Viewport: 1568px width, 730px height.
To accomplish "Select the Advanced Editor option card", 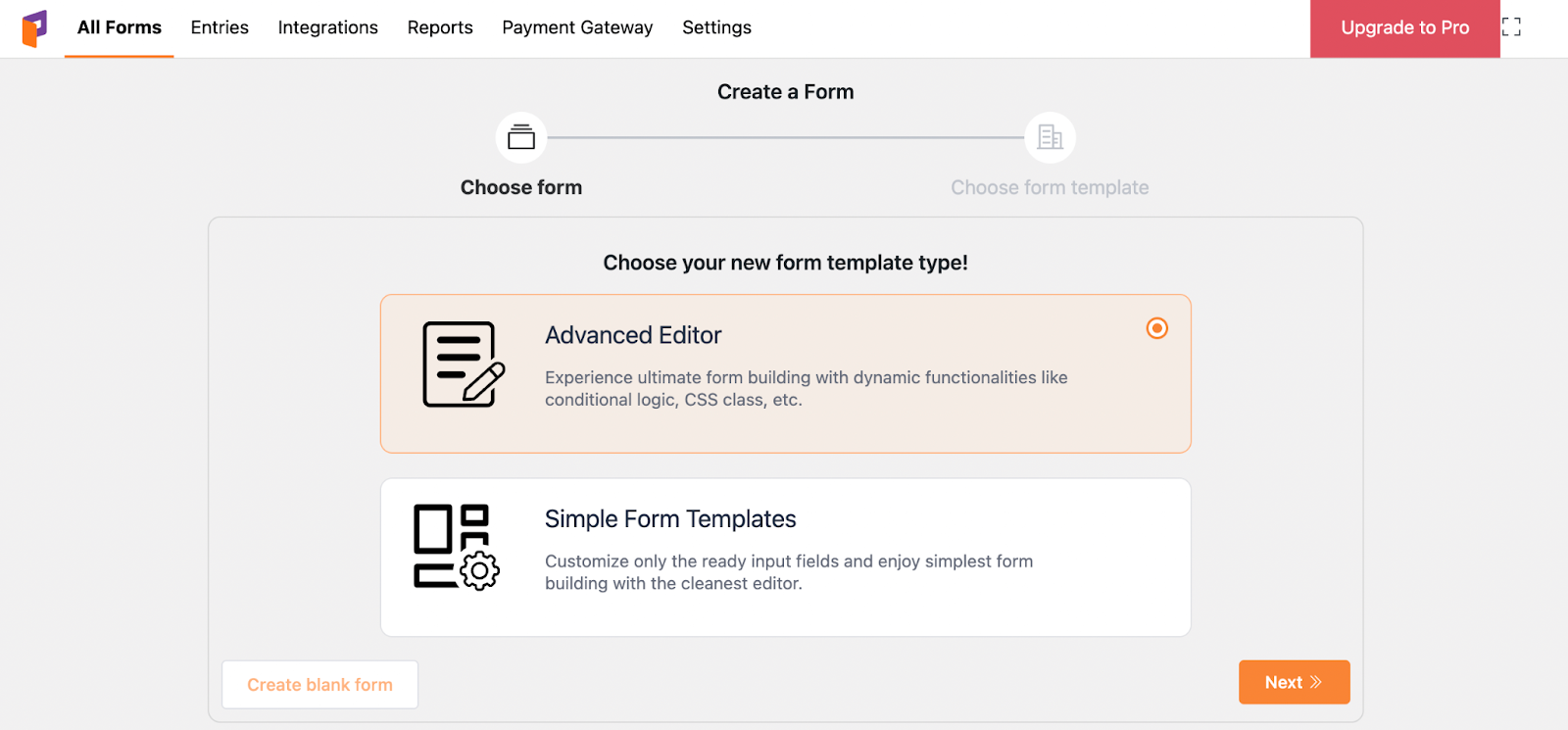I will tap(786, 373).
